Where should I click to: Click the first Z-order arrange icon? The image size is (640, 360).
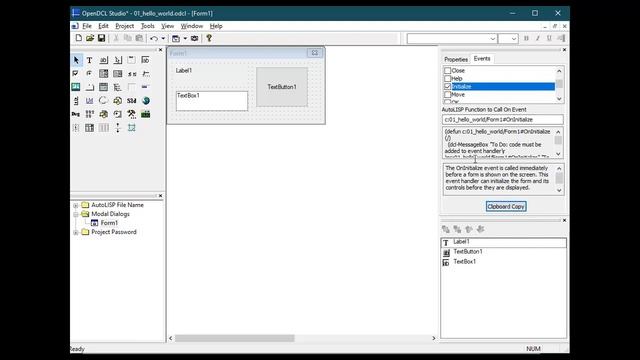tap(446, 229)
